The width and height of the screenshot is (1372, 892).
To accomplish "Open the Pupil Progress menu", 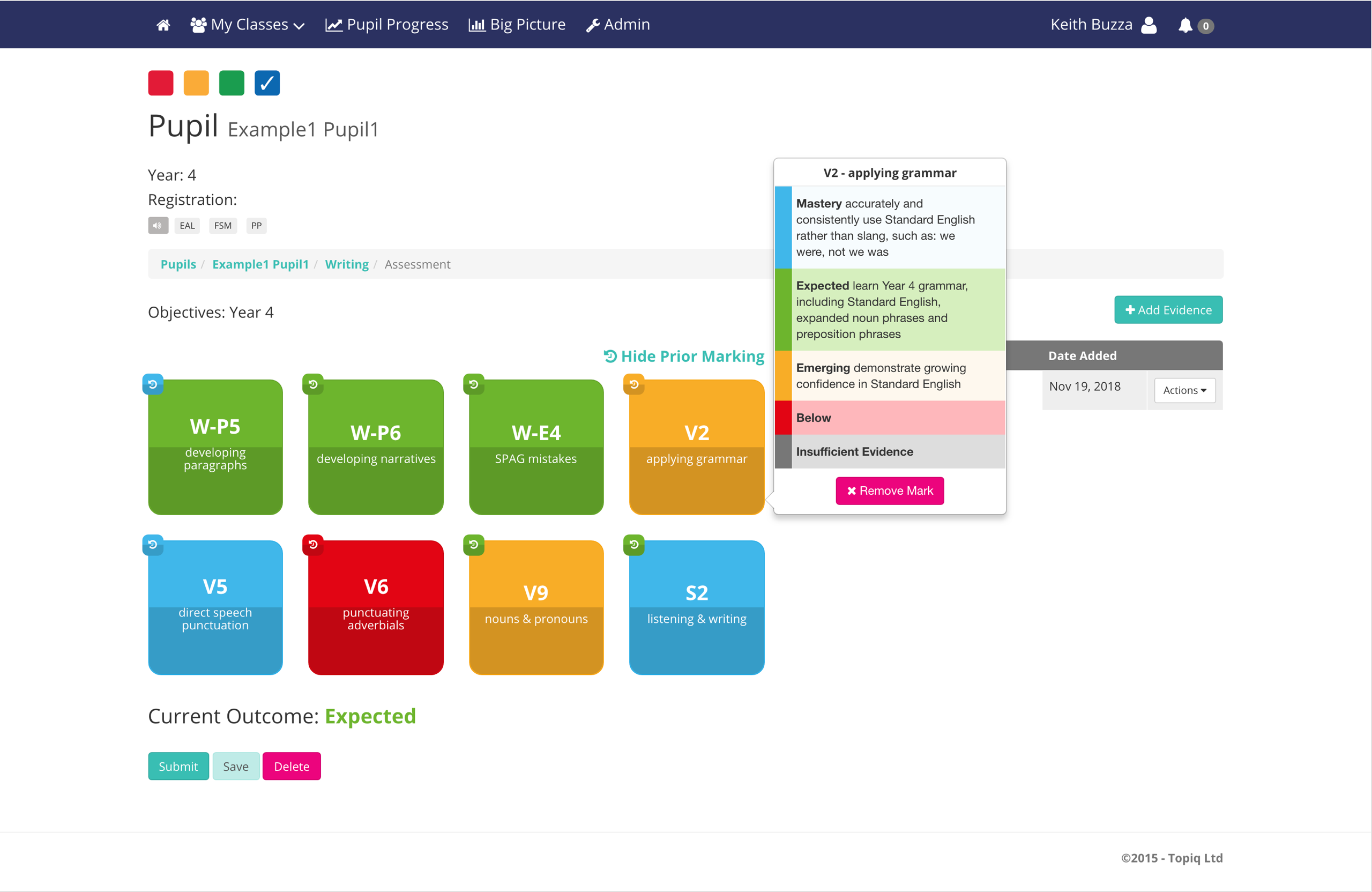I will 387,25.
